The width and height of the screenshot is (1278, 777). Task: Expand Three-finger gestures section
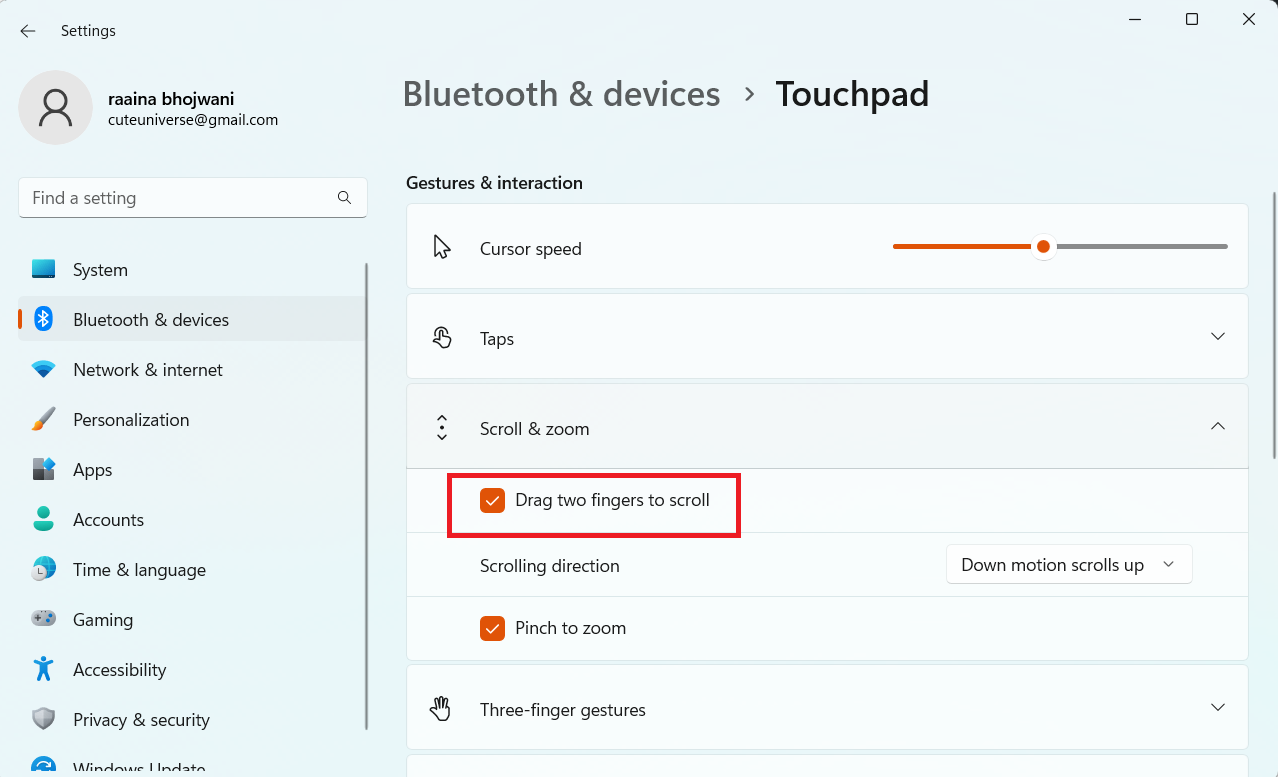coord(1217,708)
